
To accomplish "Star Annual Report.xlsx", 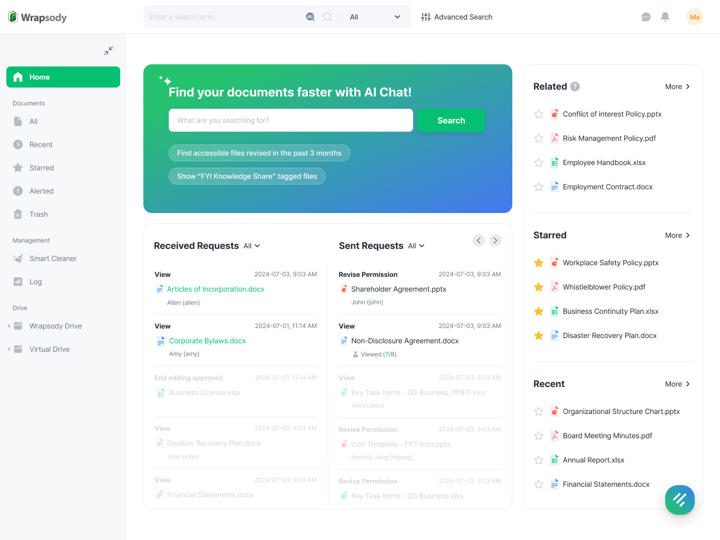I will coord(539,460).
